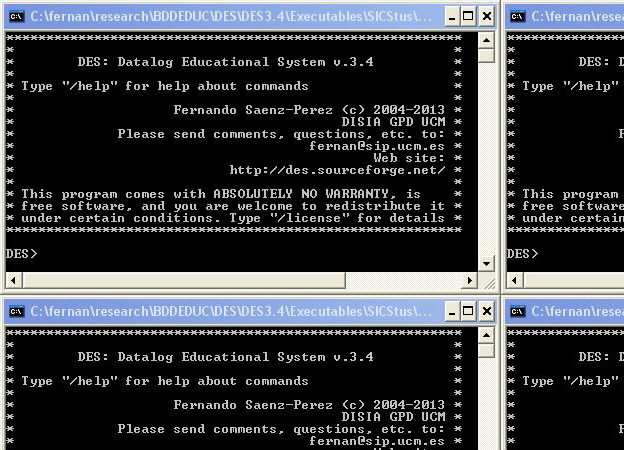Viewport: 624px width, 450px height.
Task: Click horizontal scroll right arrow in top-left console
Action: (x=470, y=280)
